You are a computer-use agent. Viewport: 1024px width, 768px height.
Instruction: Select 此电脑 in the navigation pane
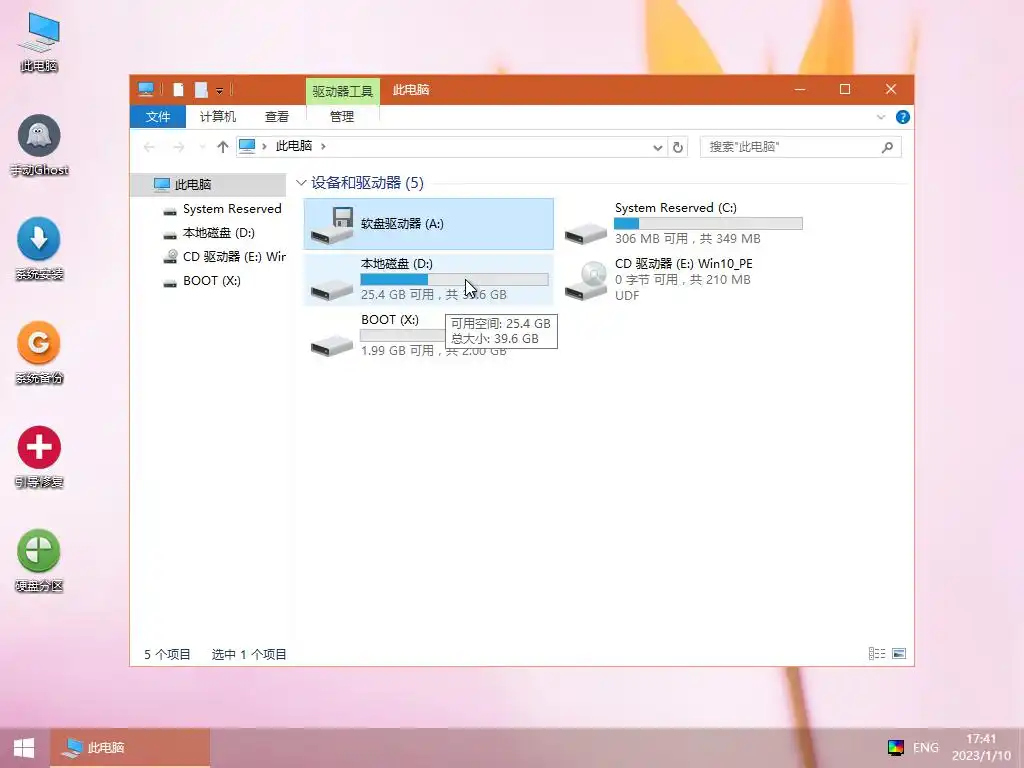pyautogui.click(x=209, y=185)
